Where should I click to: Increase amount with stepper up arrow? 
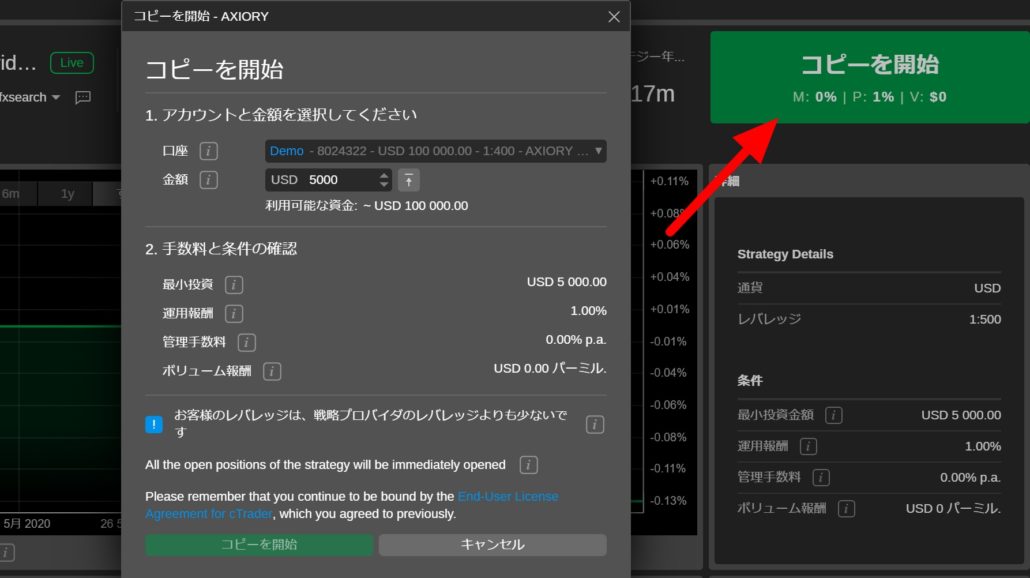(384, 175)
